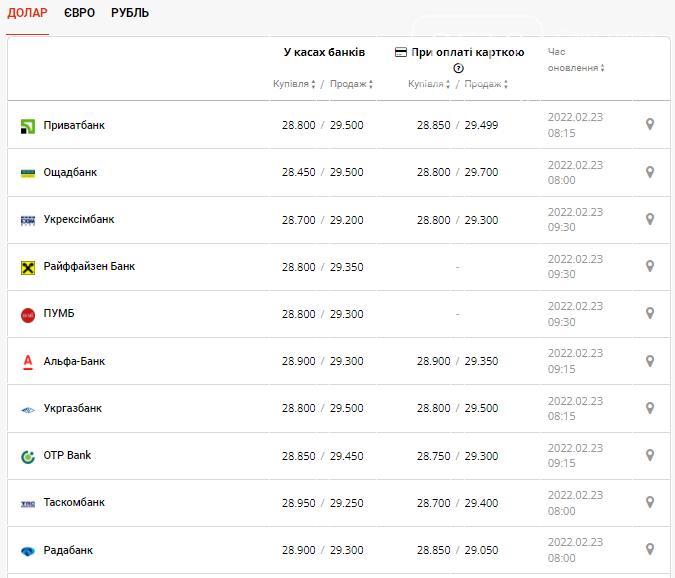Click the map pin for Альфа-Банк
This screenshot has width=675, height=578.
pyautogui.click(x=650, y=361)
